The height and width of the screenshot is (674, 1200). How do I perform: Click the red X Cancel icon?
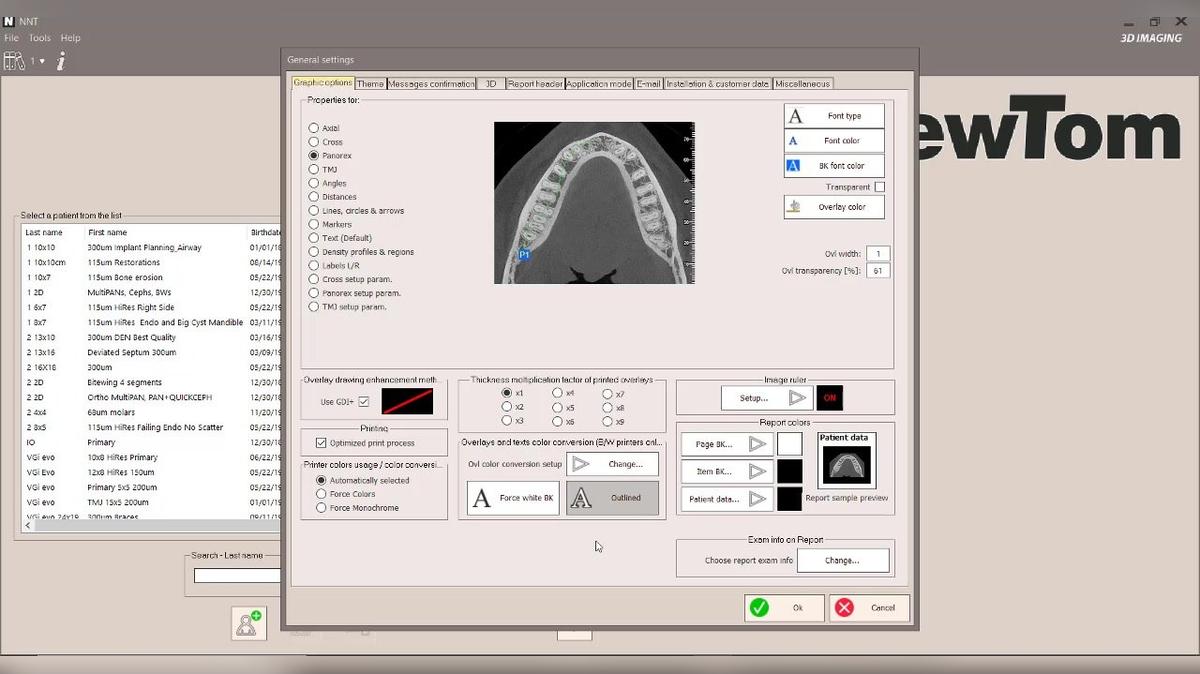845,607
